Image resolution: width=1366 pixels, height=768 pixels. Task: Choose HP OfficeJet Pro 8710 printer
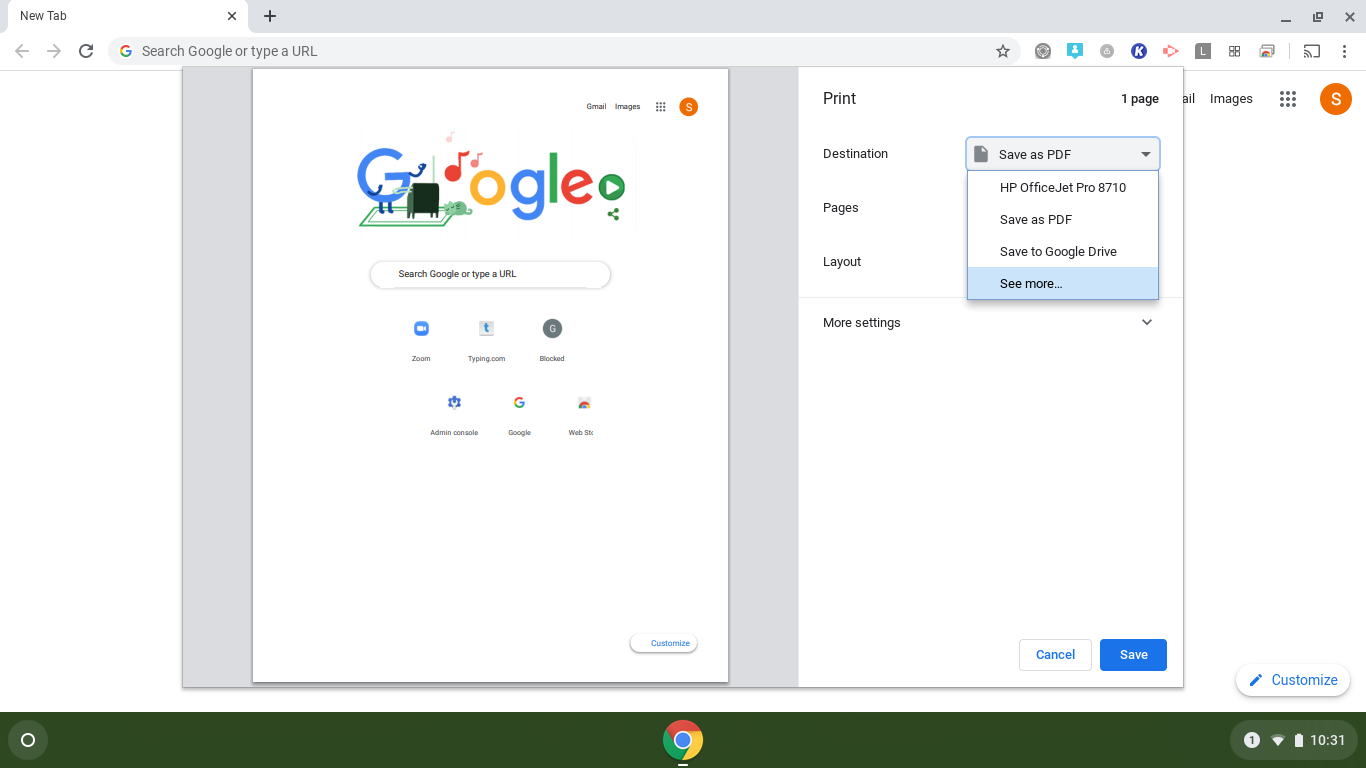click(x=1063, y=187)
